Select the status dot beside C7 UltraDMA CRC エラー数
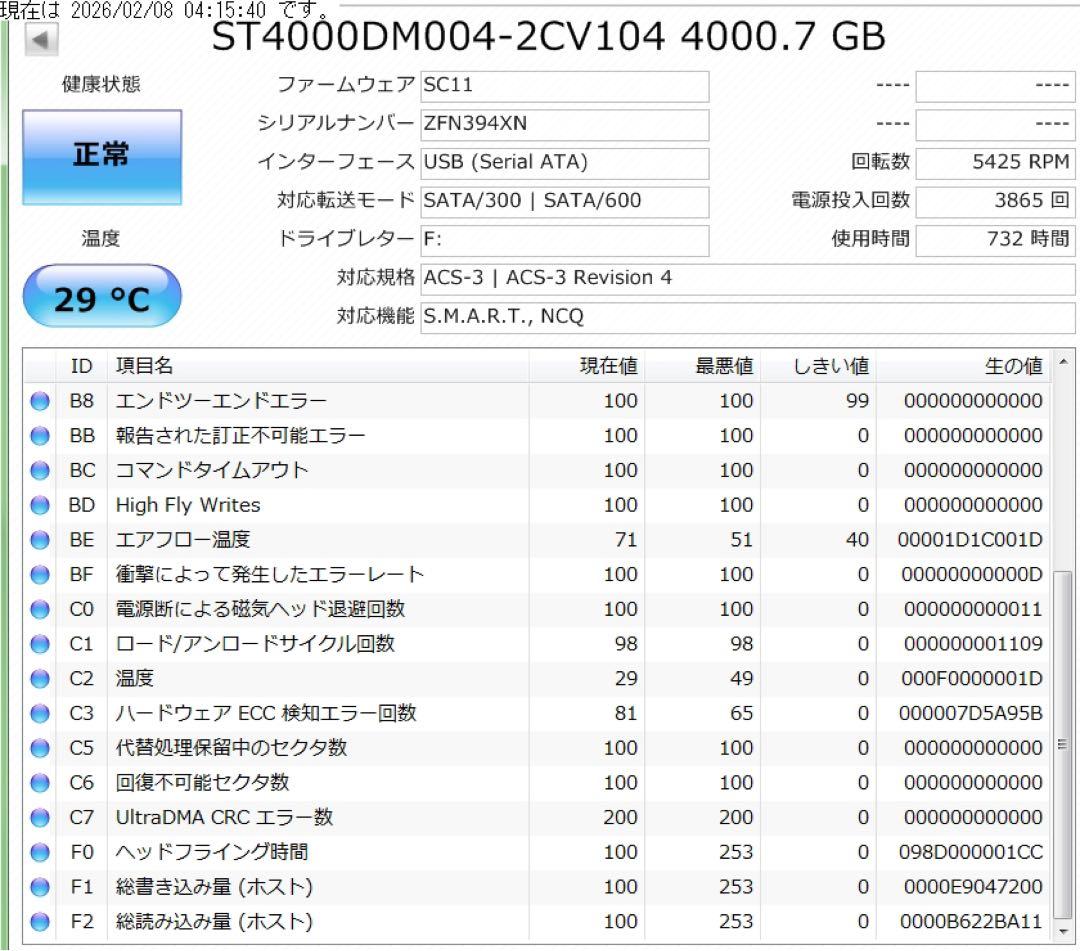1080x951 pixels. click(x=39, y=817)
